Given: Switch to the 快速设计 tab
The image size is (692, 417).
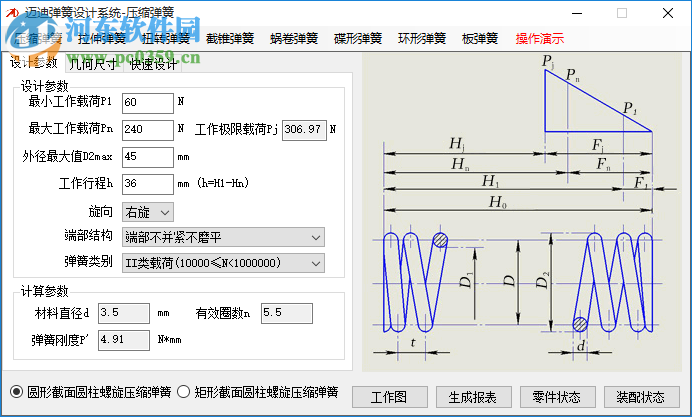Looking at the screenshot, I should pos(153,64).
